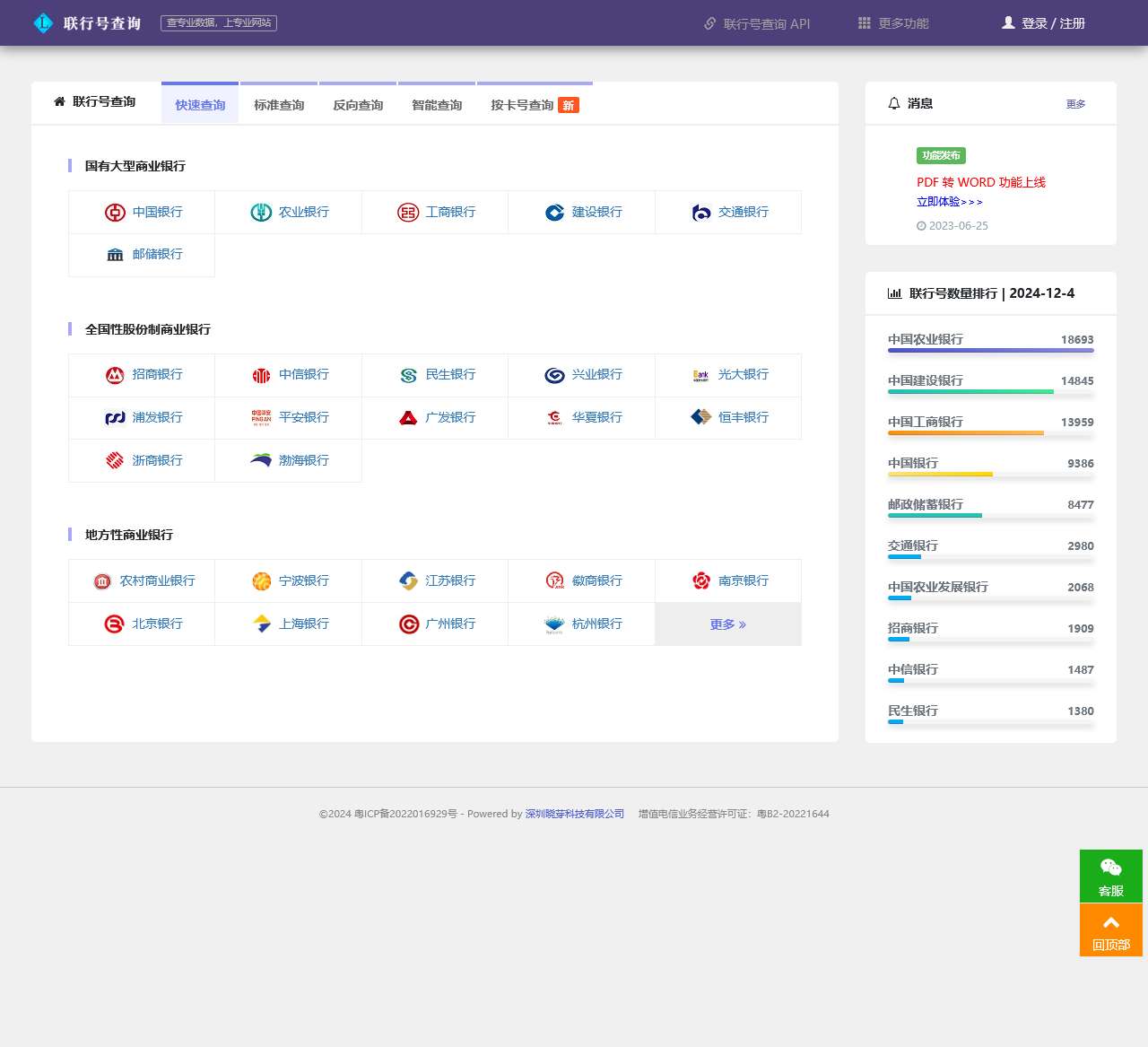Expand more local banks via 更多 »
The image size is (1148, 1047).
point(727,624)
